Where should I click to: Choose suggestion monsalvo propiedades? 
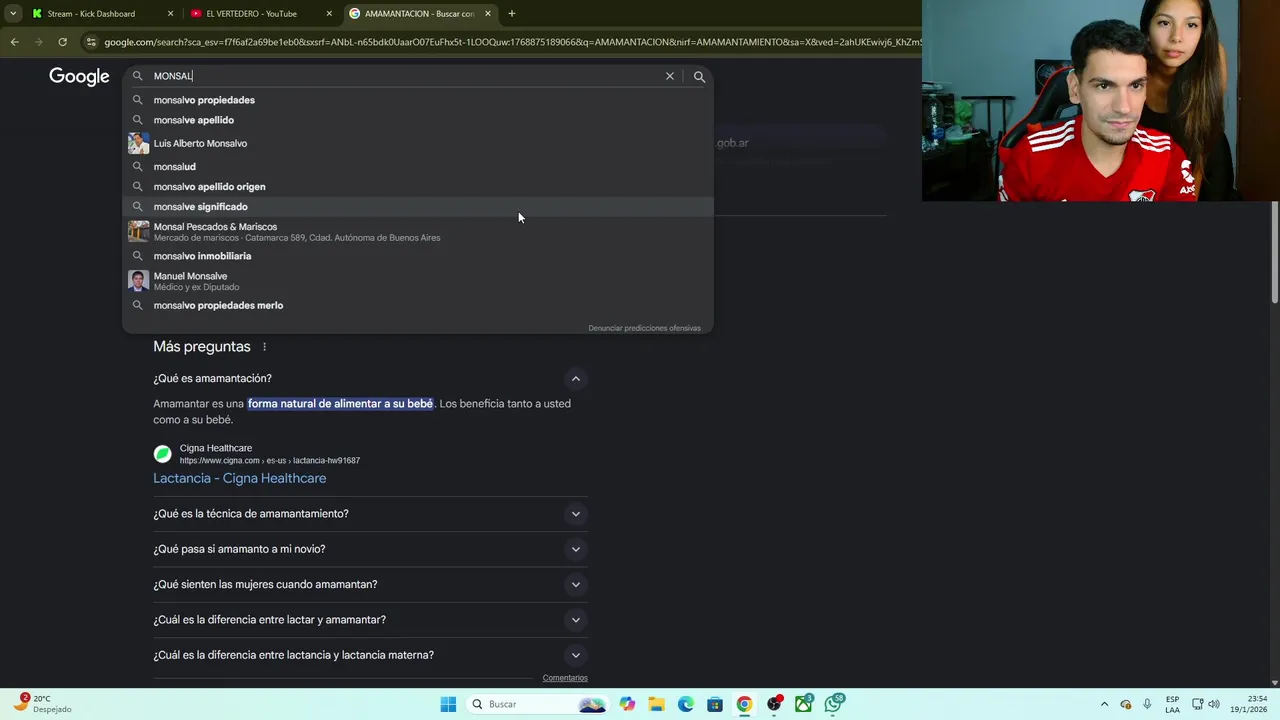coord(418,100)
